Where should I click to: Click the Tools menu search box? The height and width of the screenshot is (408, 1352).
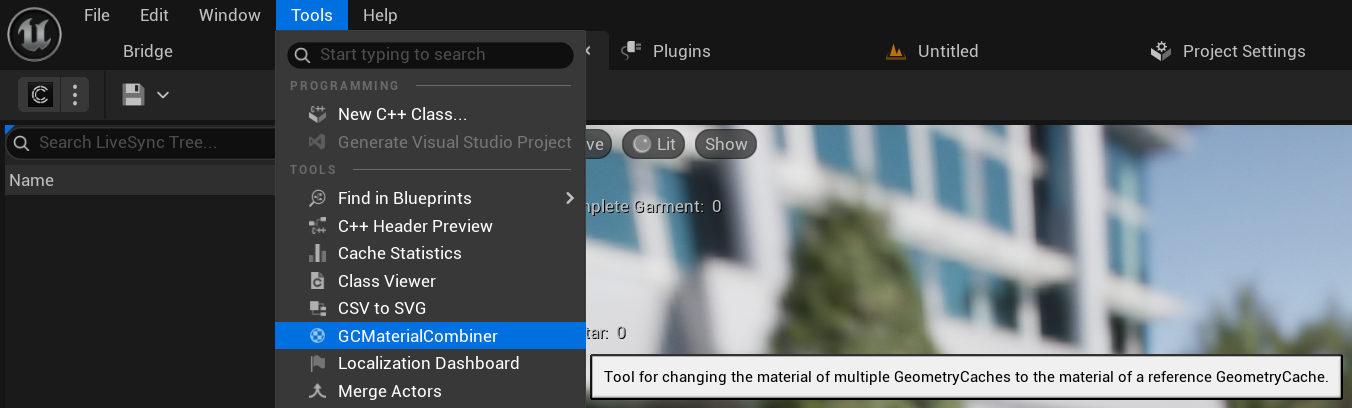[x=430, y=54]
